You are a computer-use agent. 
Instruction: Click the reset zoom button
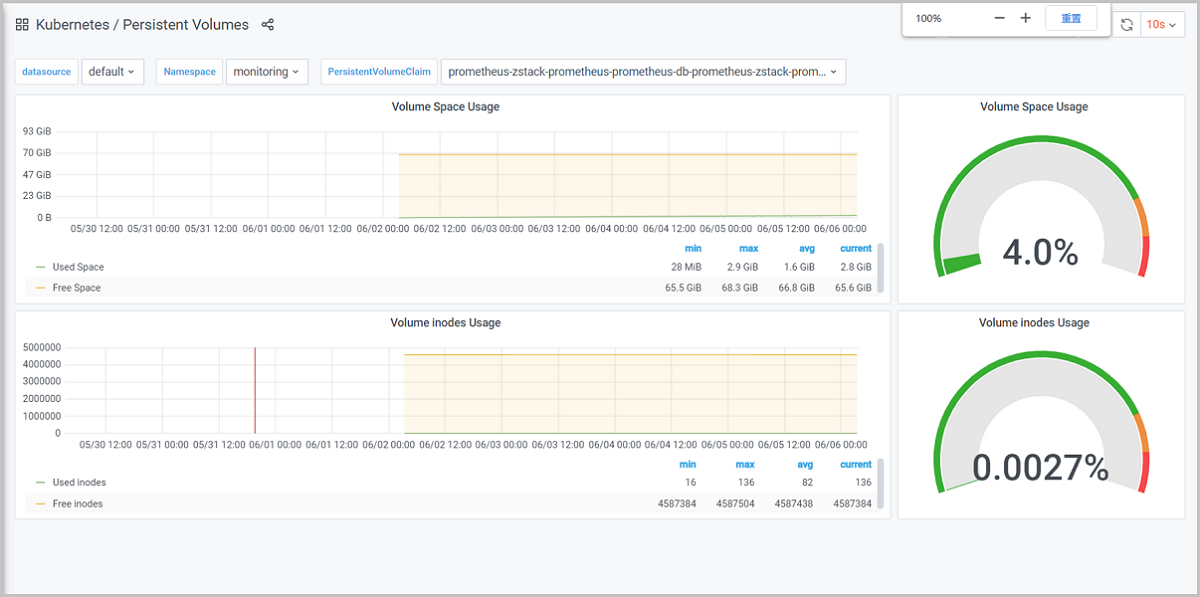(x=1071, y=18)
